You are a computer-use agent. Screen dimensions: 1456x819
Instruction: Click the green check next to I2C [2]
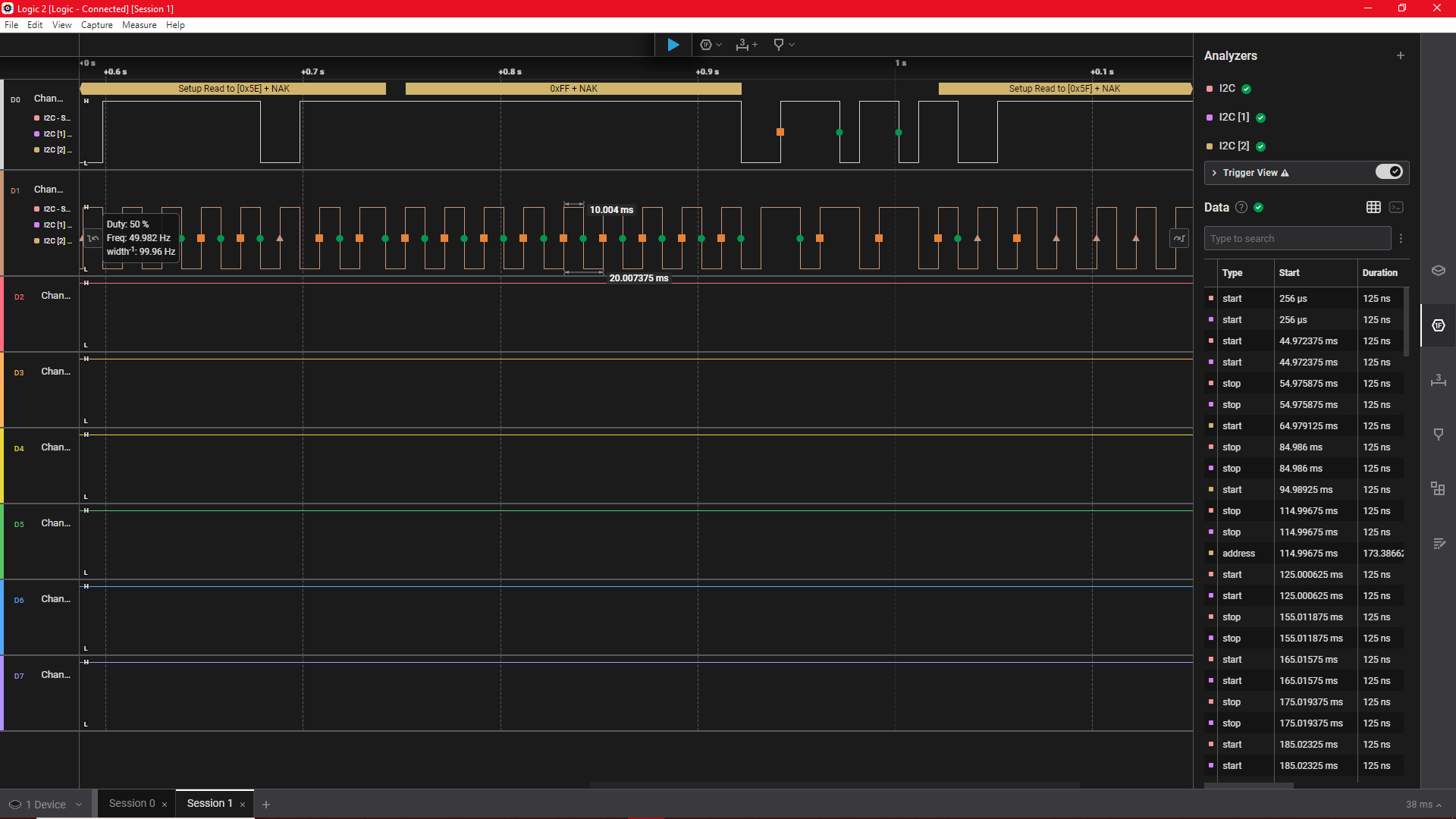tap(1260, 146)
